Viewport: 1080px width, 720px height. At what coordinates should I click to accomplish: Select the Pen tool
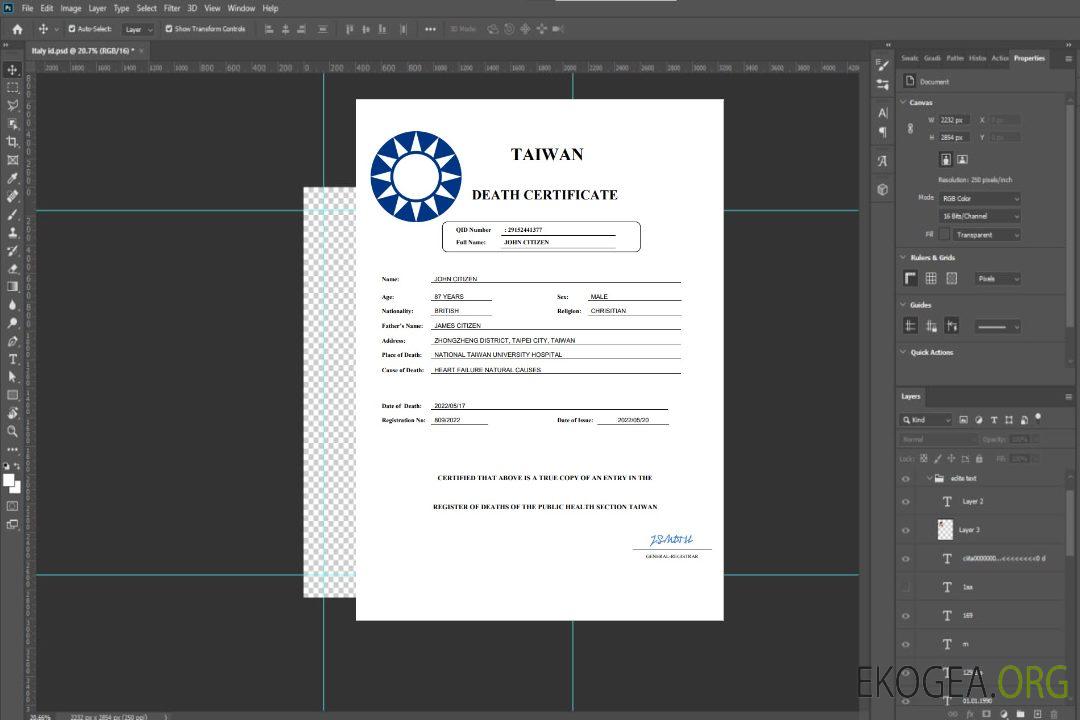12,341
